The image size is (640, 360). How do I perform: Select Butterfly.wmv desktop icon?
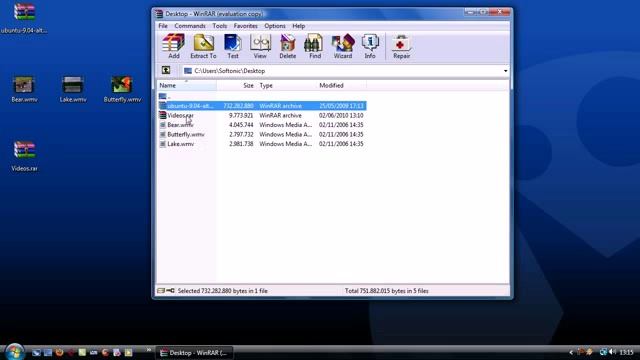122,89
